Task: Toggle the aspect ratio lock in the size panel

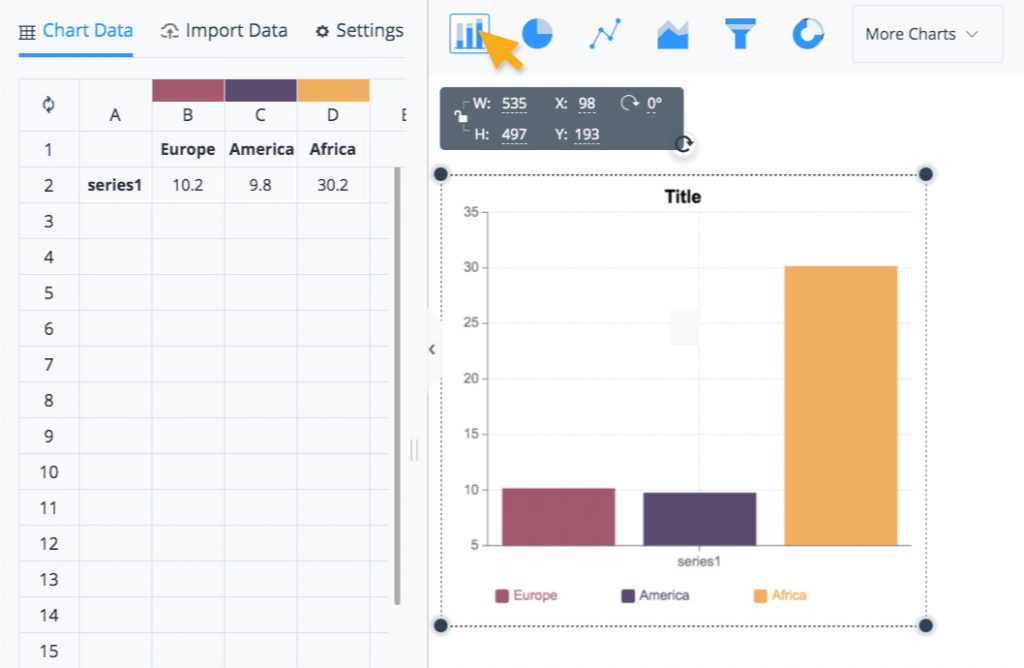Action: (460, 119)
